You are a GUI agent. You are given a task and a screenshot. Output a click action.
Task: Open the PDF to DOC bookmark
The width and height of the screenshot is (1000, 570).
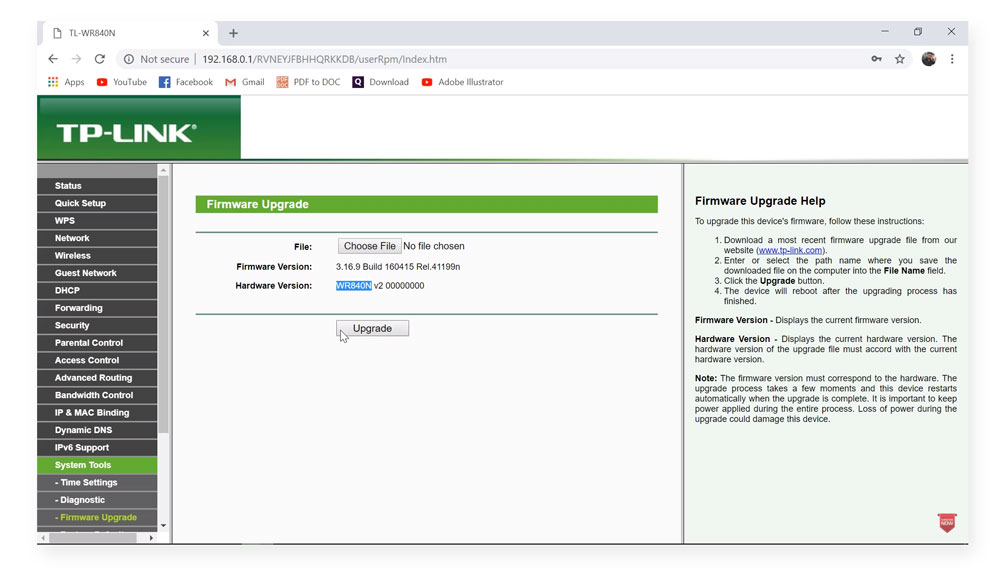pos(308,82)
